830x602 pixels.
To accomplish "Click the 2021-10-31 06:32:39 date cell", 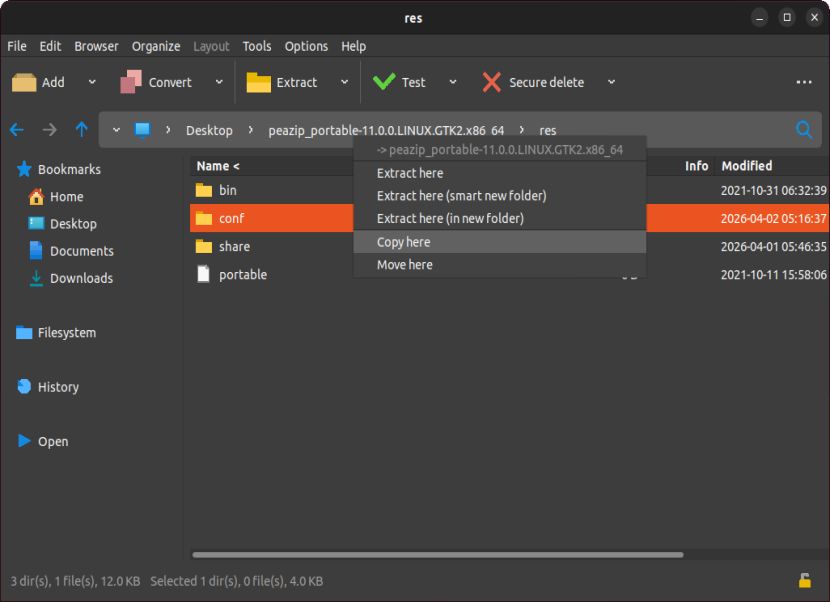I will pyautogui.click(x=773, y=191).
